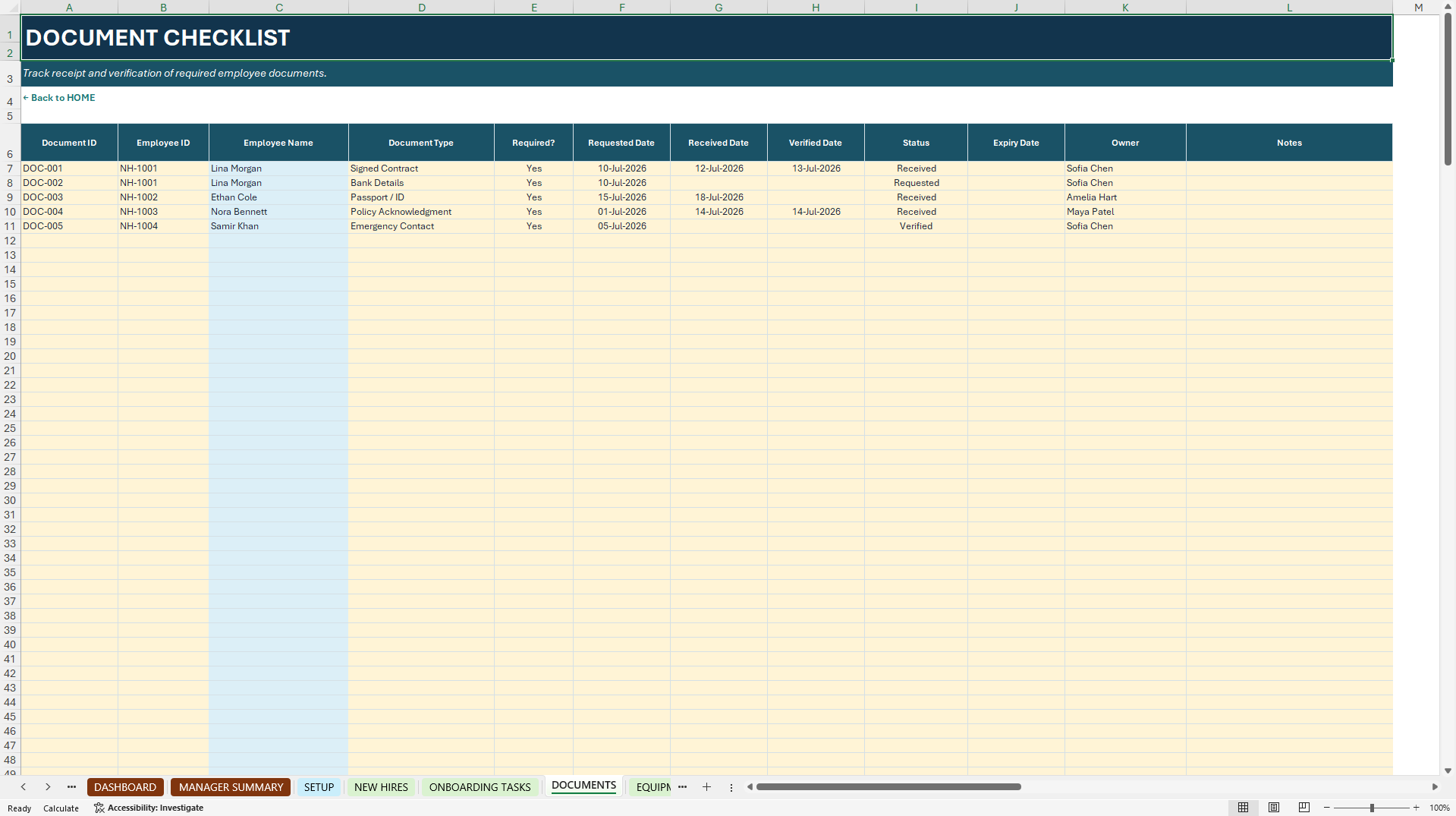Switch to Page Break Preview icon

point(1304,808)
